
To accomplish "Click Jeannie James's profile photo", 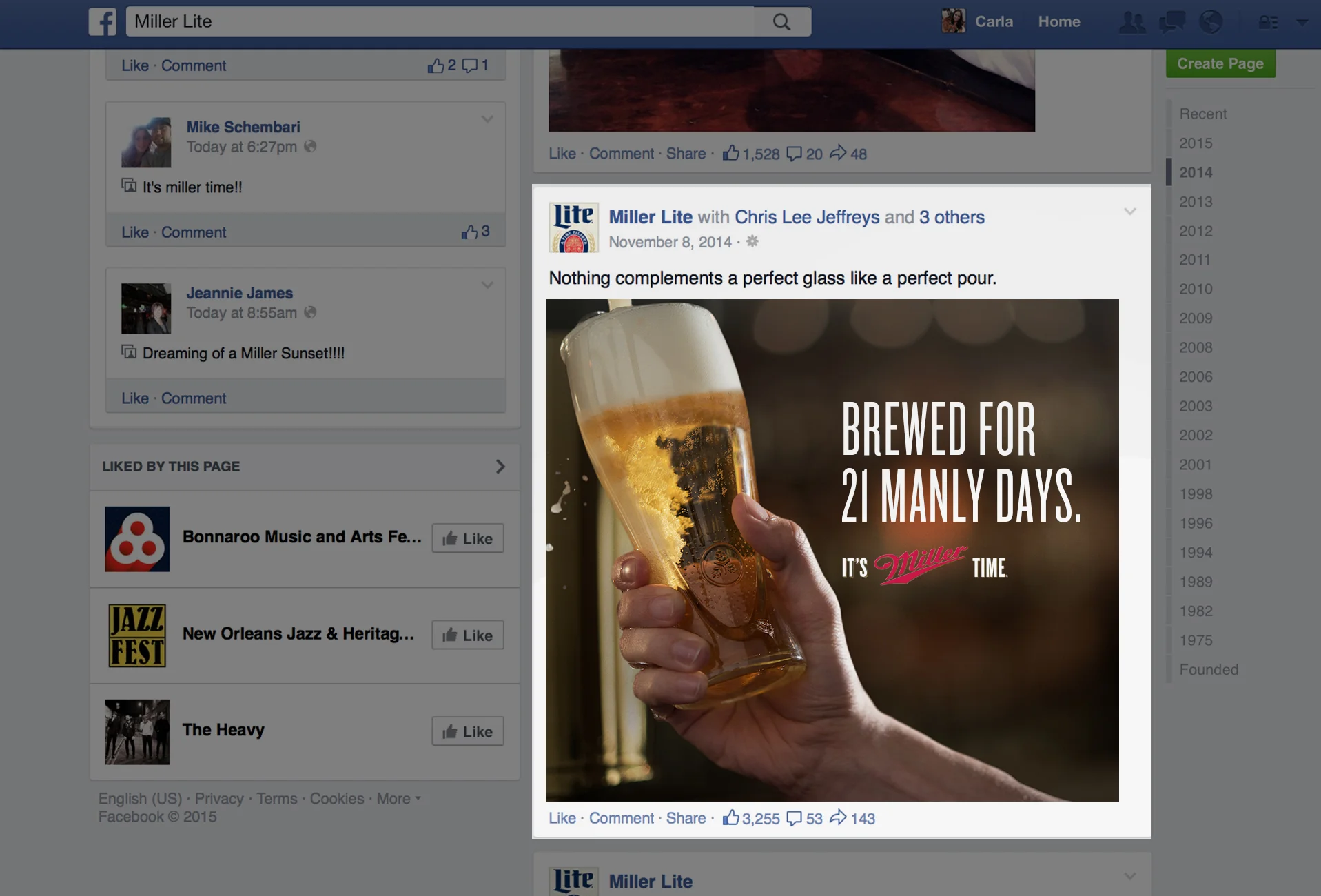I will click(146, 309).
